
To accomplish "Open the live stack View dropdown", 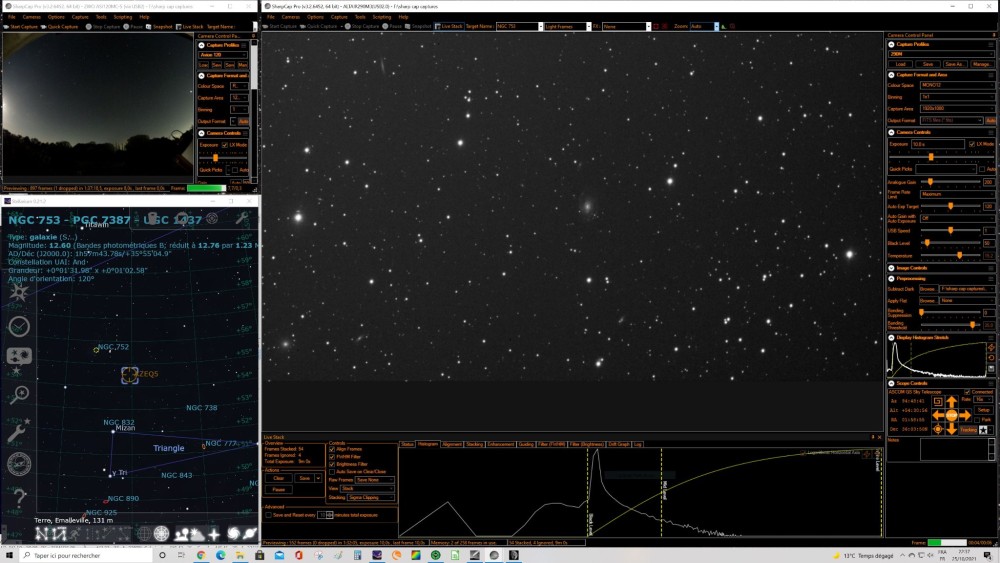I will (x=367, y=488).
